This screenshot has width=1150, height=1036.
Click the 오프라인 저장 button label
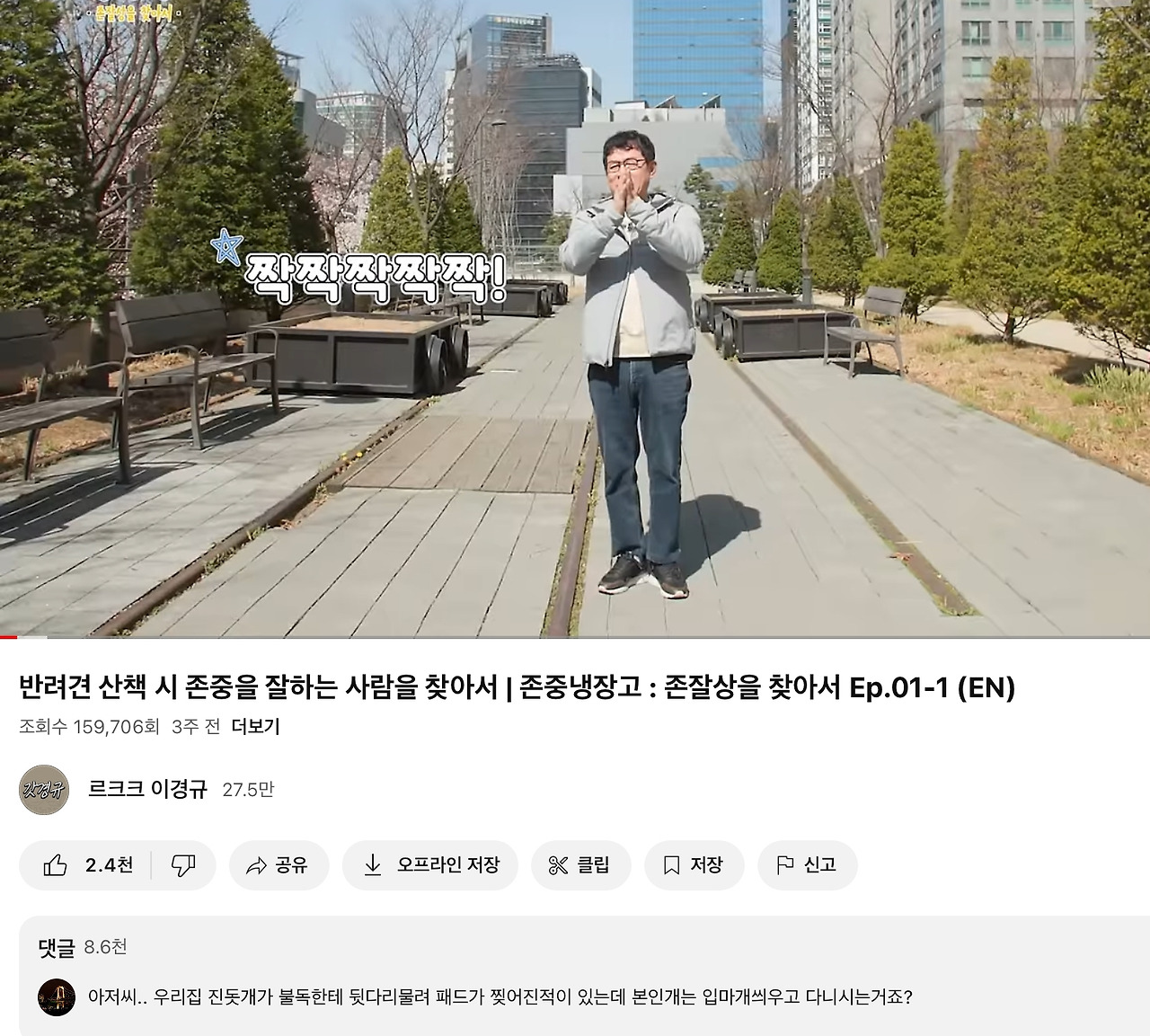[x=448, y=865]
